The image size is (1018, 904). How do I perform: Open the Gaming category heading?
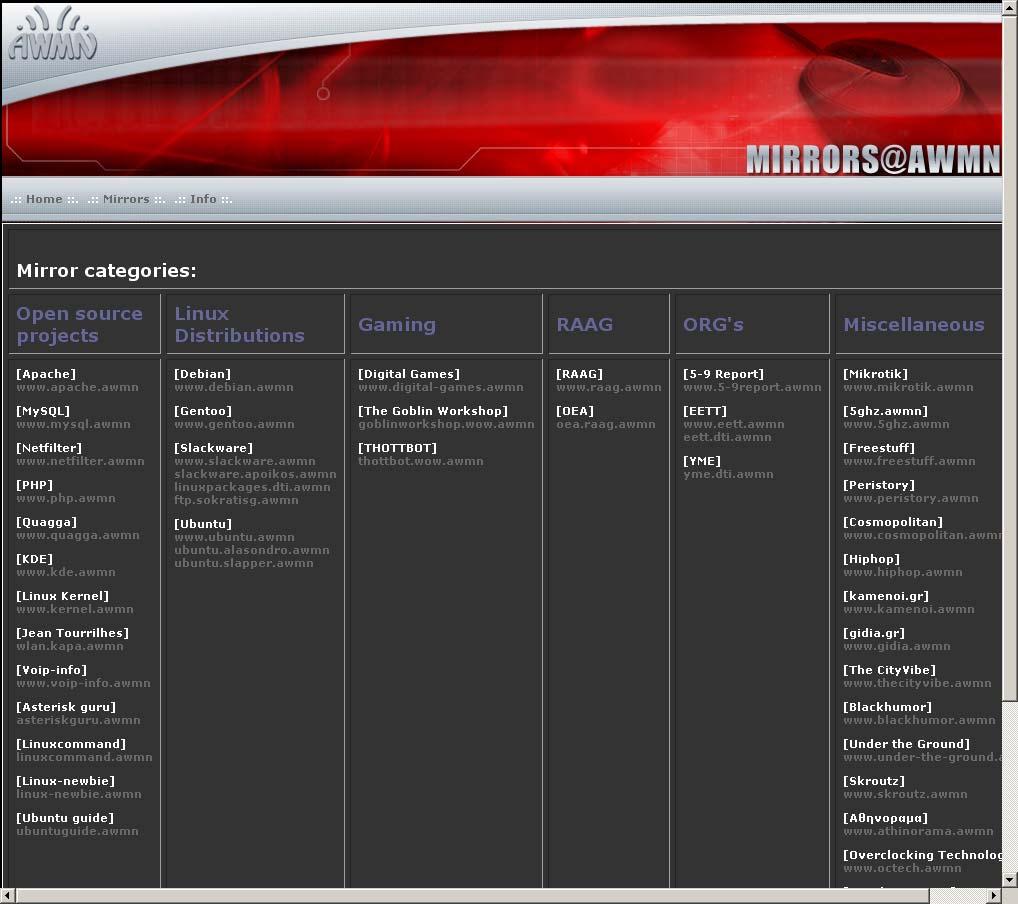[x=397, y=325]
